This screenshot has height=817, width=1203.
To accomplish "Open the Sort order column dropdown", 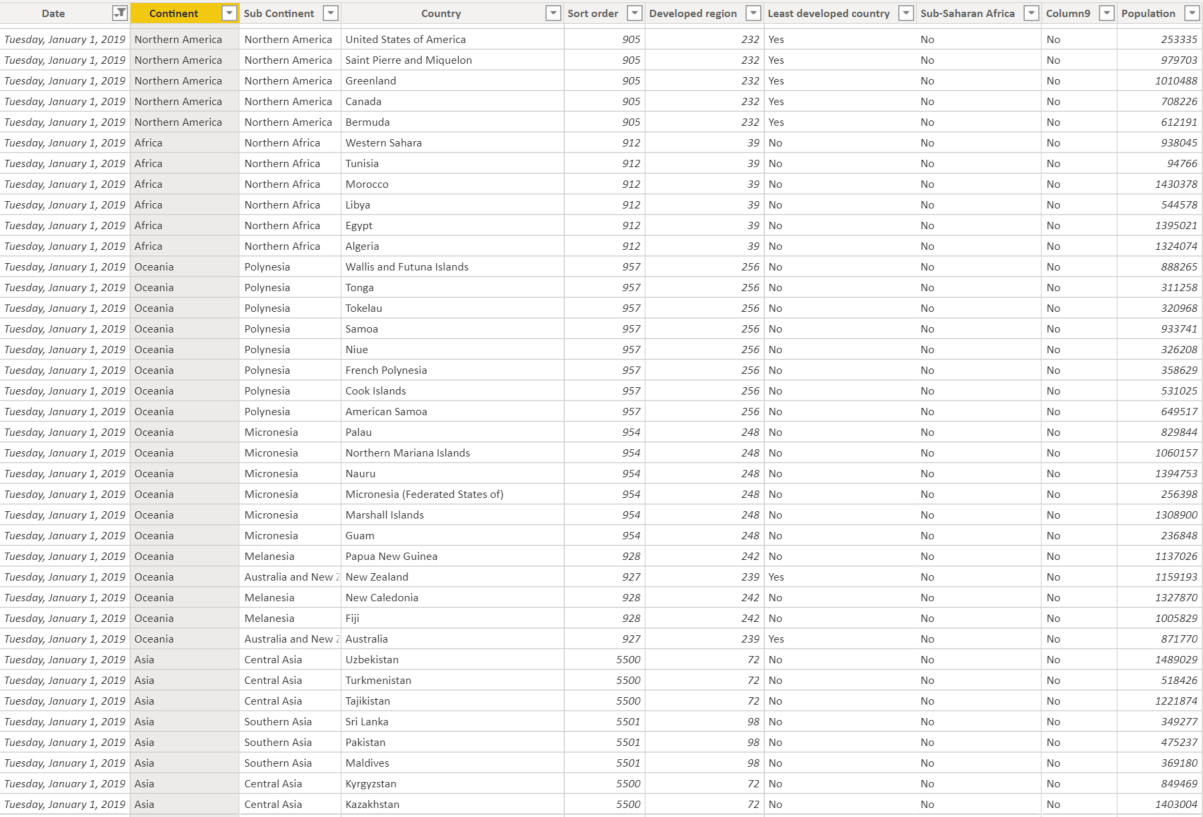I will pos(634,13).
